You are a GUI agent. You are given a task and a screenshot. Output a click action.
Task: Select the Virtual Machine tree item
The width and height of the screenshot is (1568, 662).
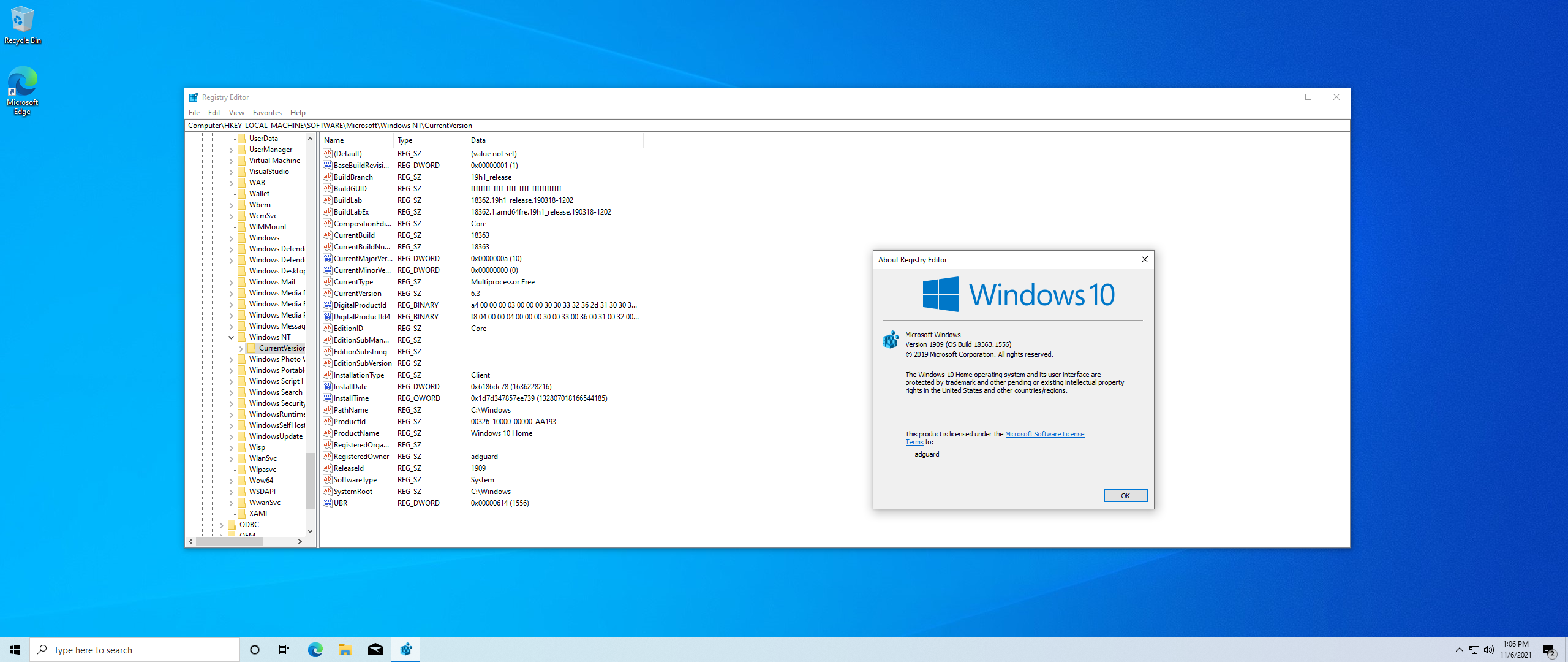274,161
